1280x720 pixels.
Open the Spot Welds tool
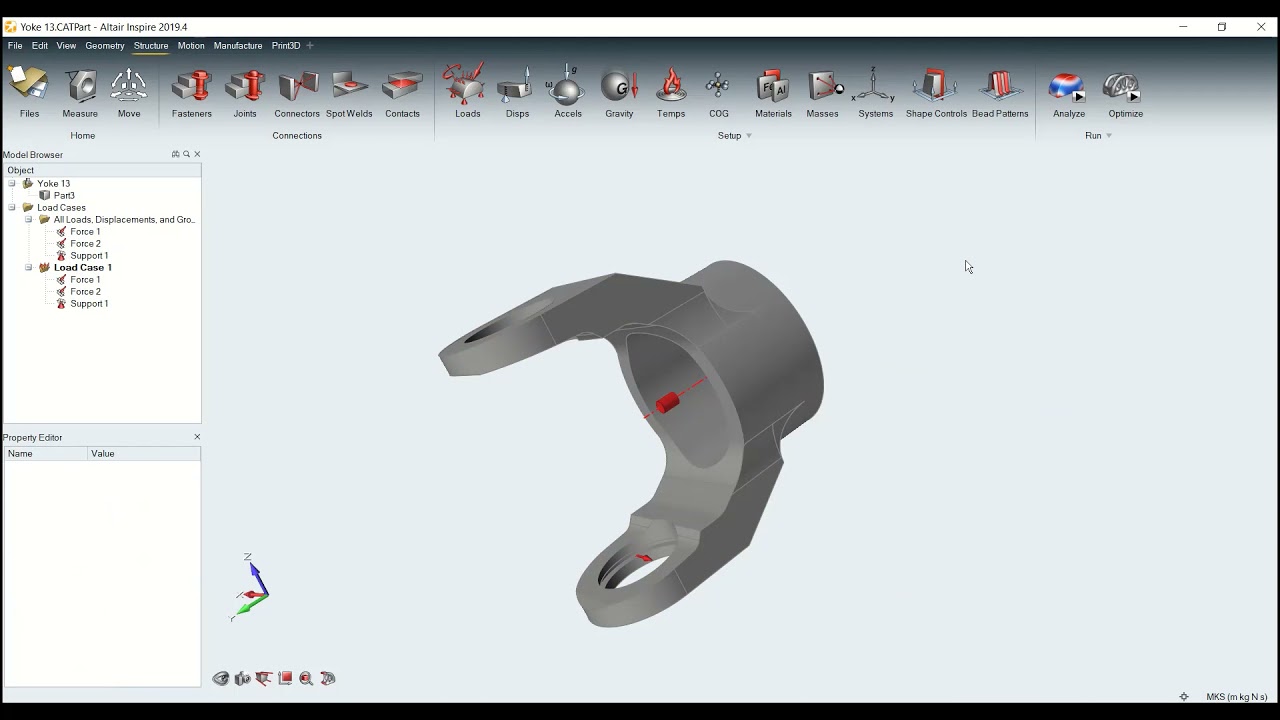coord(349,92)
